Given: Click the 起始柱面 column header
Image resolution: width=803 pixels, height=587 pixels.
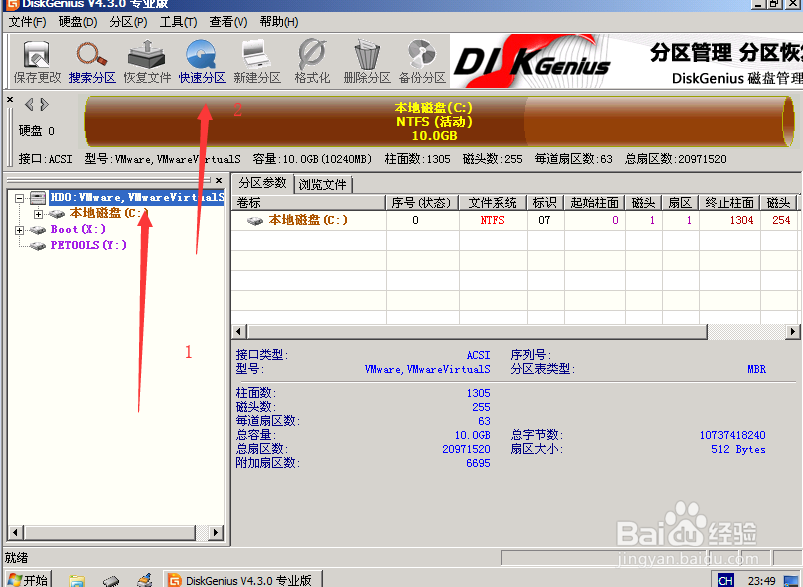Looking at the screenshot, I should coord(595,203).
